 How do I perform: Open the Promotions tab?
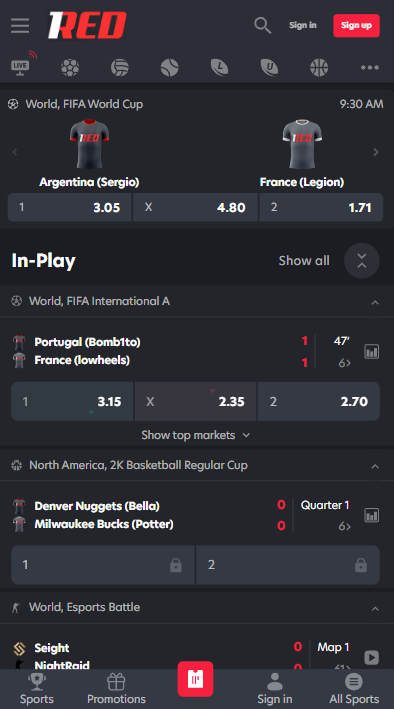tap(116, 688)
